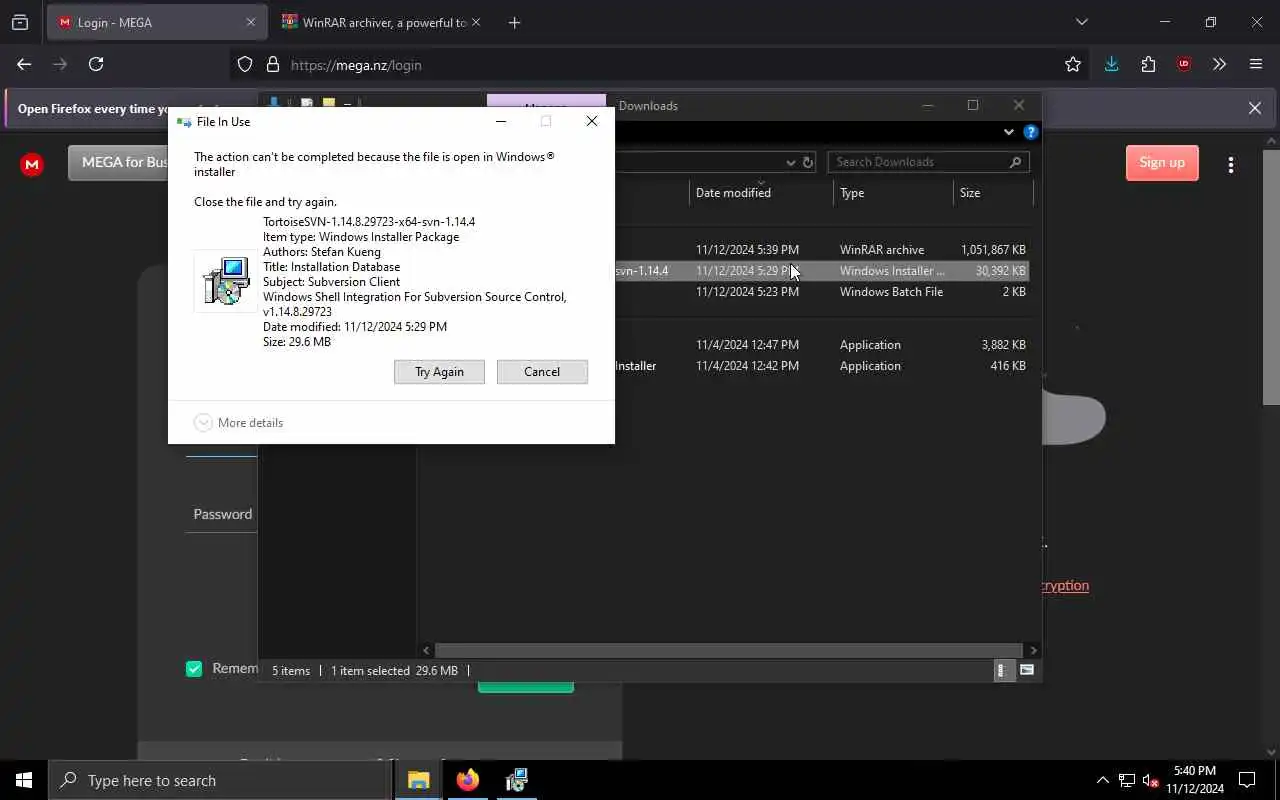This screenshot has width=1280, height=800.
Task: Refresh the Explorer address bar
Action: (808, 162)
